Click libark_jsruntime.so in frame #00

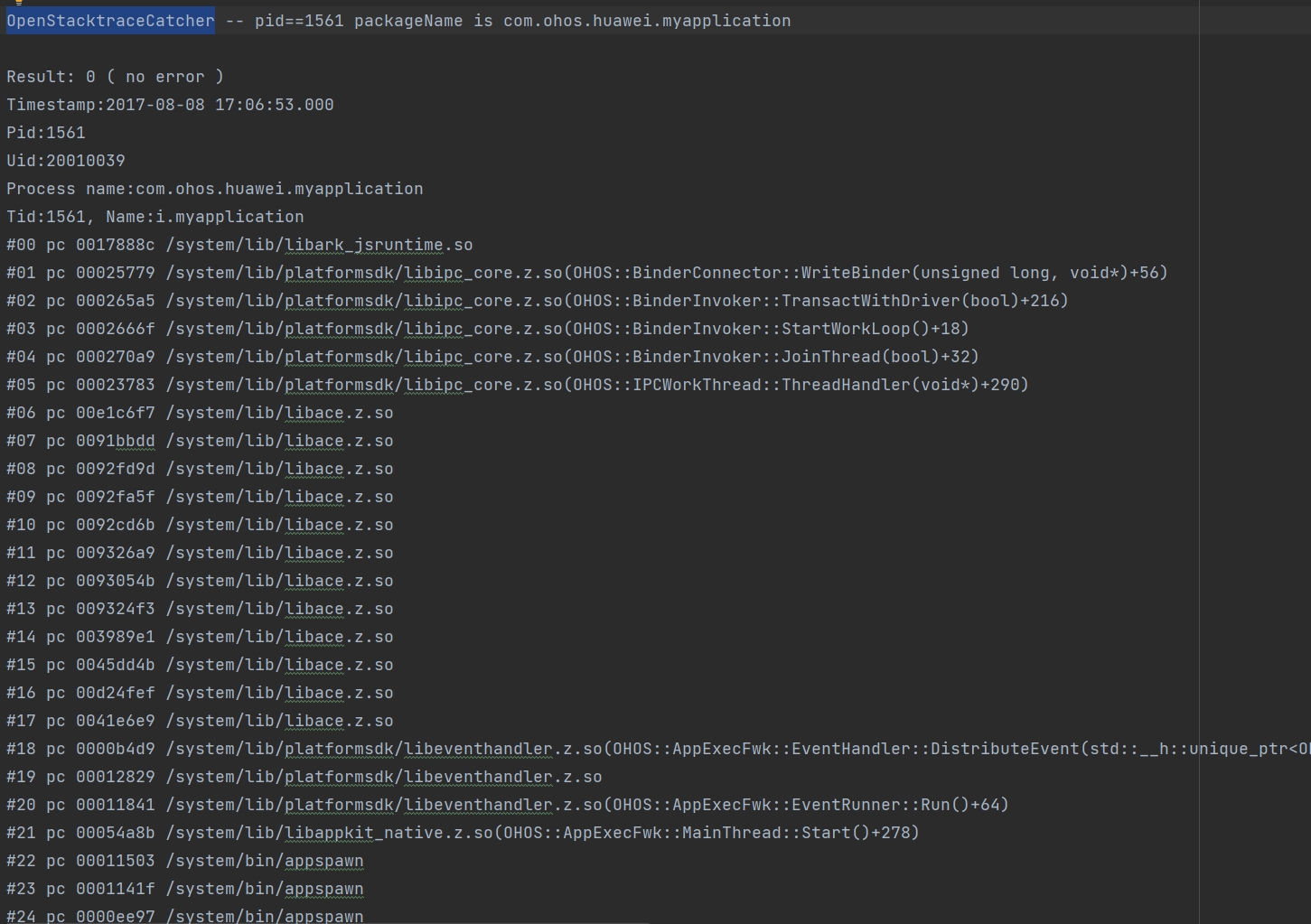[x=378, y=245]
